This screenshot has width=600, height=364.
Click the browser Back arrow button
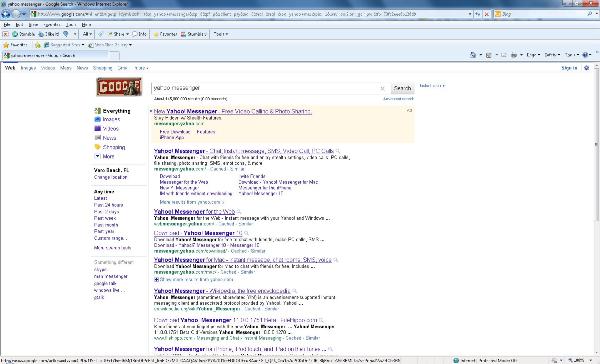coord(6,14)
